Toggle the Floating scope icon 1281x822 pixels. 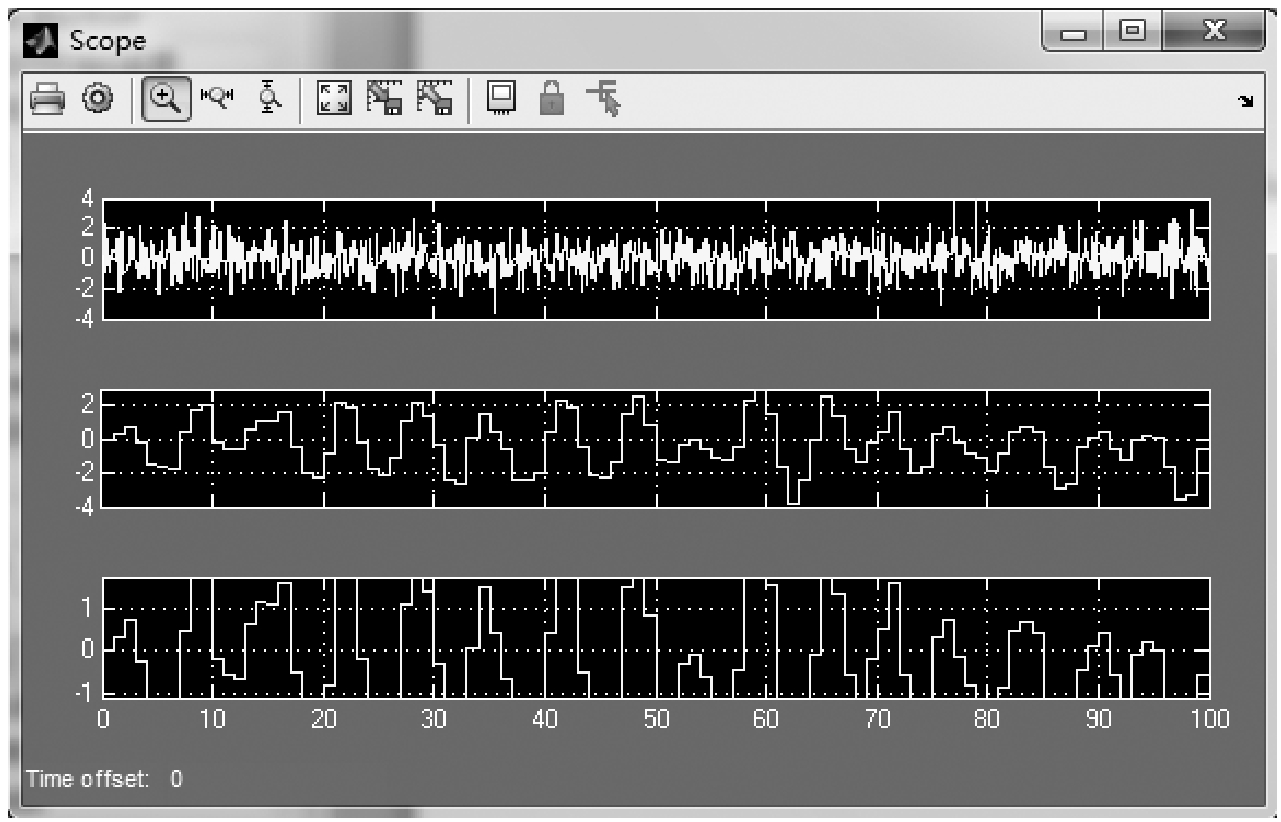tap(501, 98)
